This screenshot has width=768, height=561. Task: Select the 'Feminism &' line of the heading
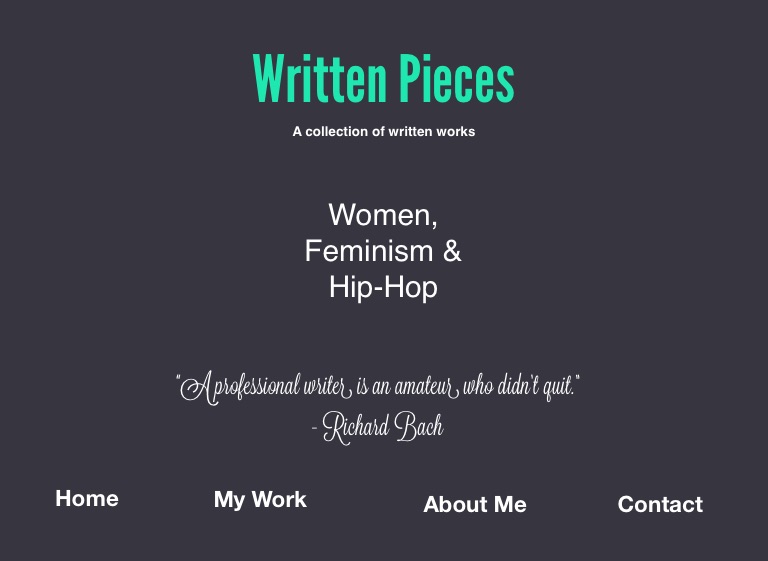(383, 250)
